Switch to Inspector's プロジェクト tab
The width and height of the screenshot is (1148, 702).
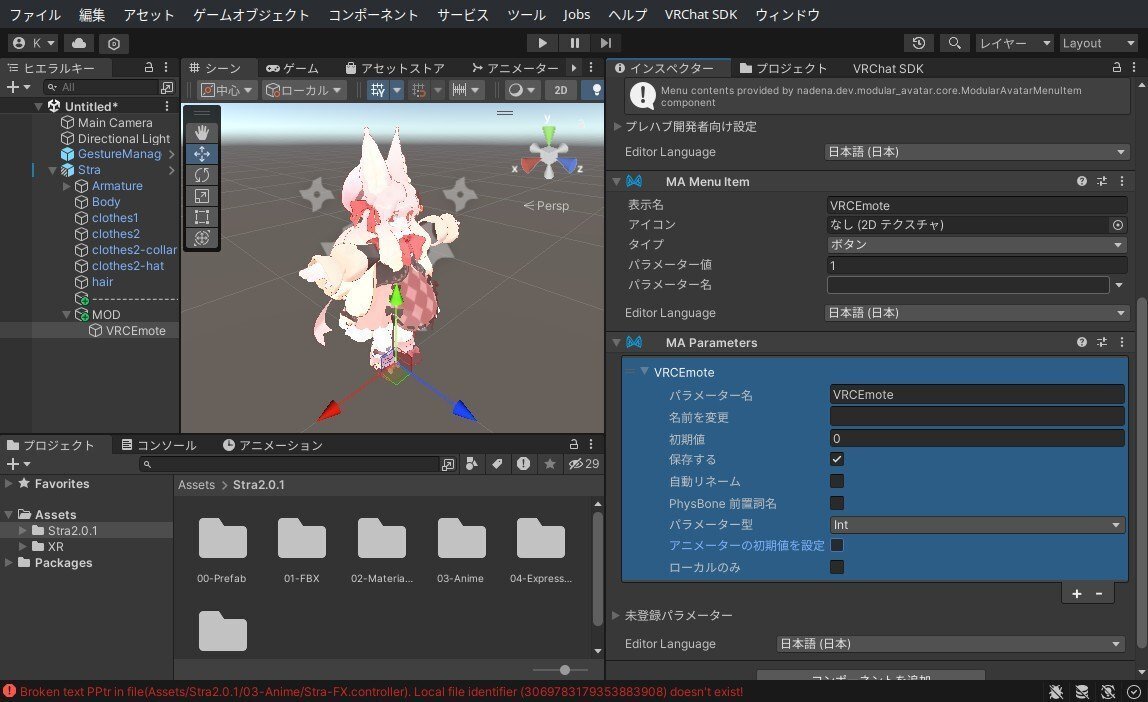(783, 68)
